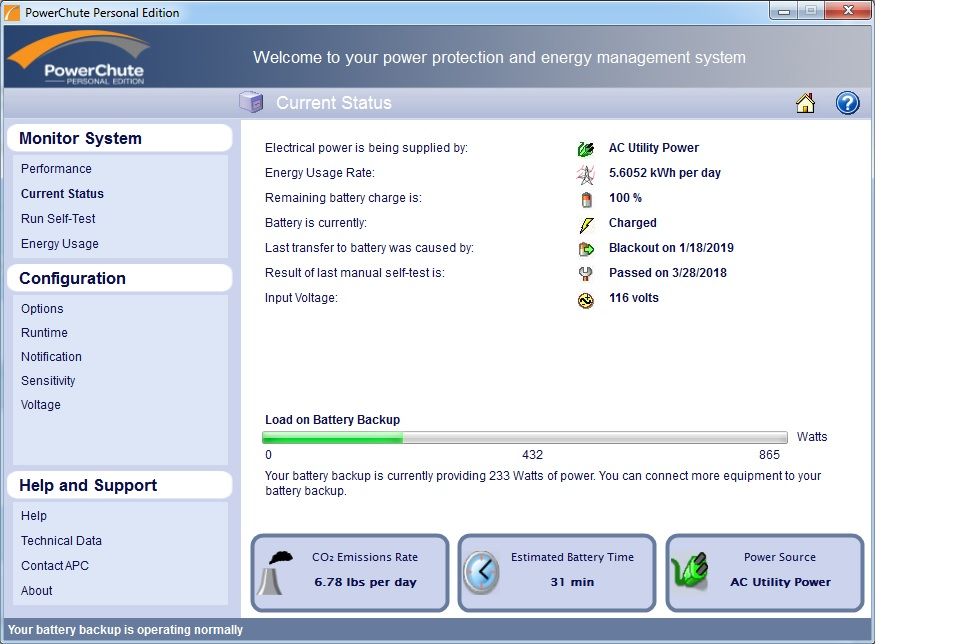Click the green plug icon in Power Source card
Image resolution: width=960 pixels, height=644 pixels.
pos(690,571)
